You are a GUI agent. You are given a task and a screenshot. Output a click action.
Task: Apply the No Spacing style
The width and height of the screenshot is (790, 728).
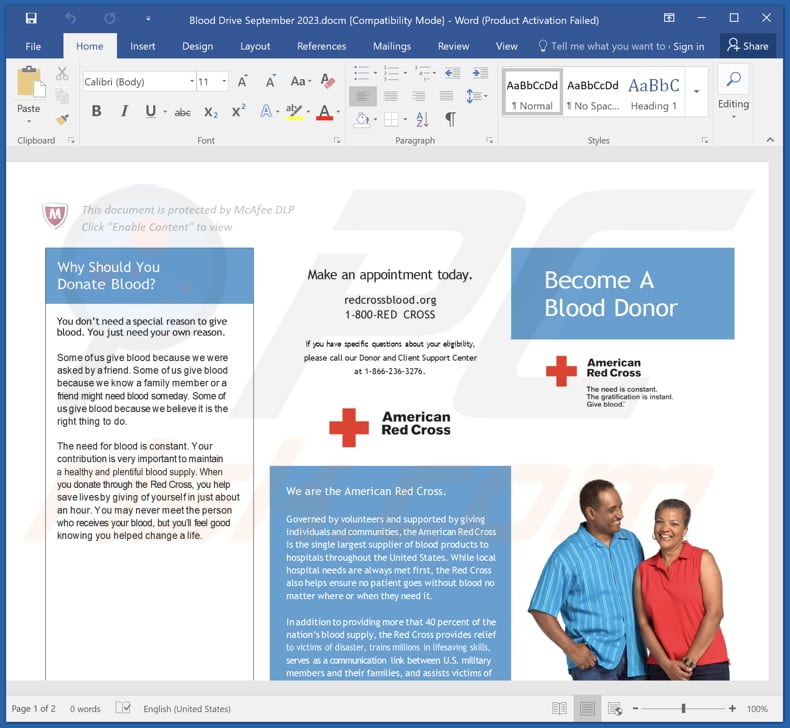click(592, 92)
